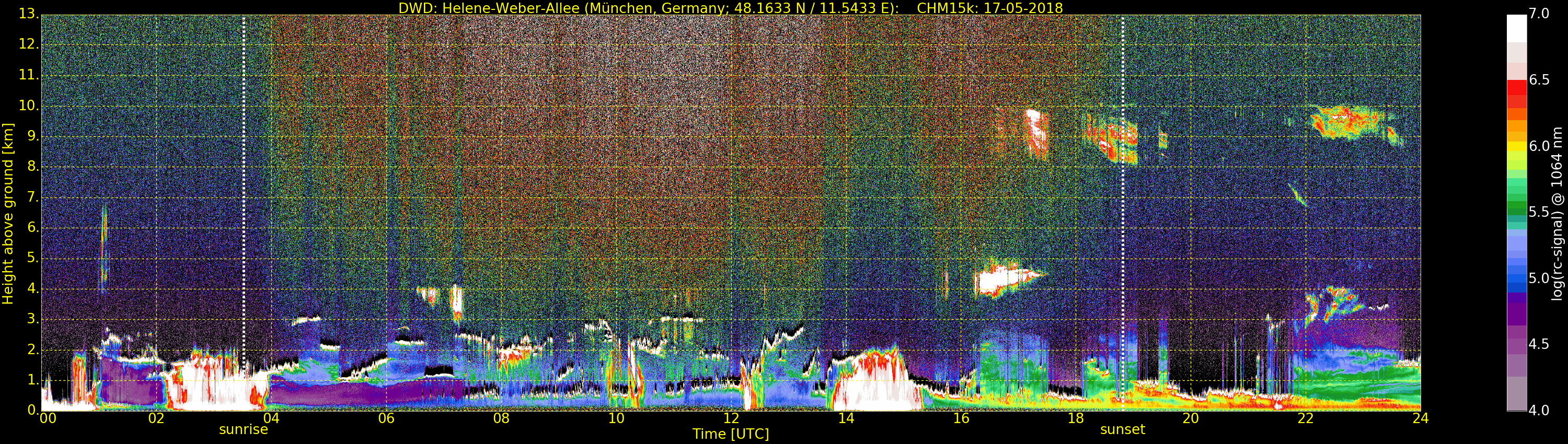Image resolution: width=1568 pixels, height=444 pixels.
Task: Click the white top of the colorbar
Action: 1516,28
